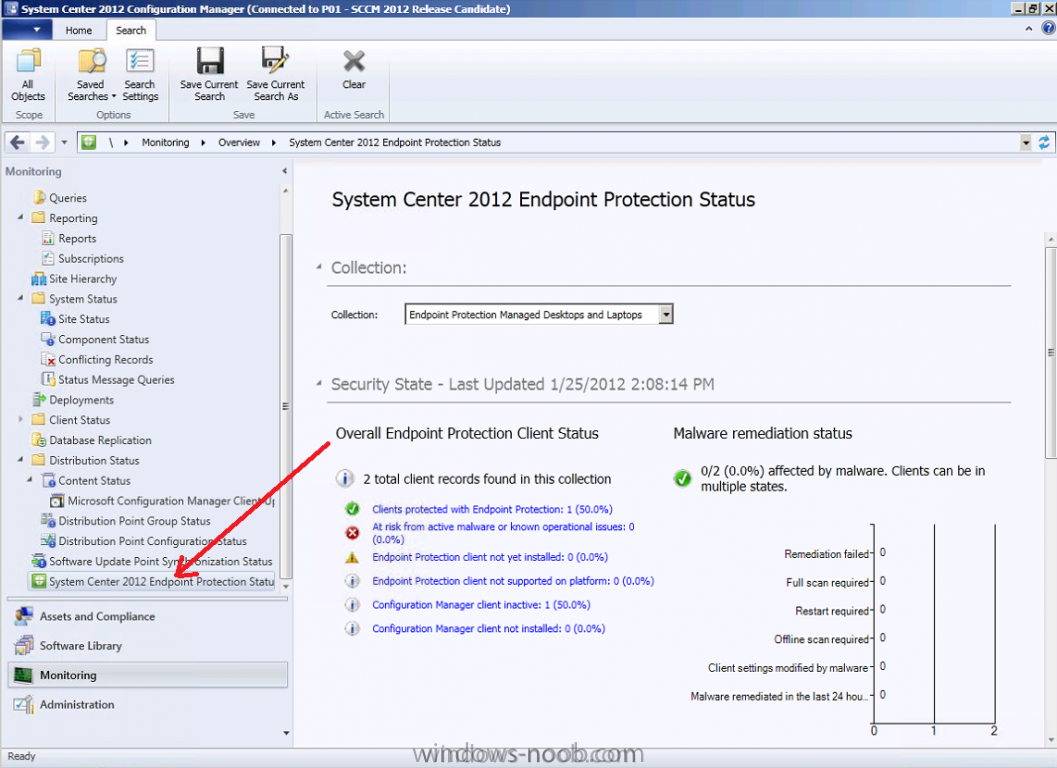
Task: Open the Software Library workspace
Action: click(147, 645)
